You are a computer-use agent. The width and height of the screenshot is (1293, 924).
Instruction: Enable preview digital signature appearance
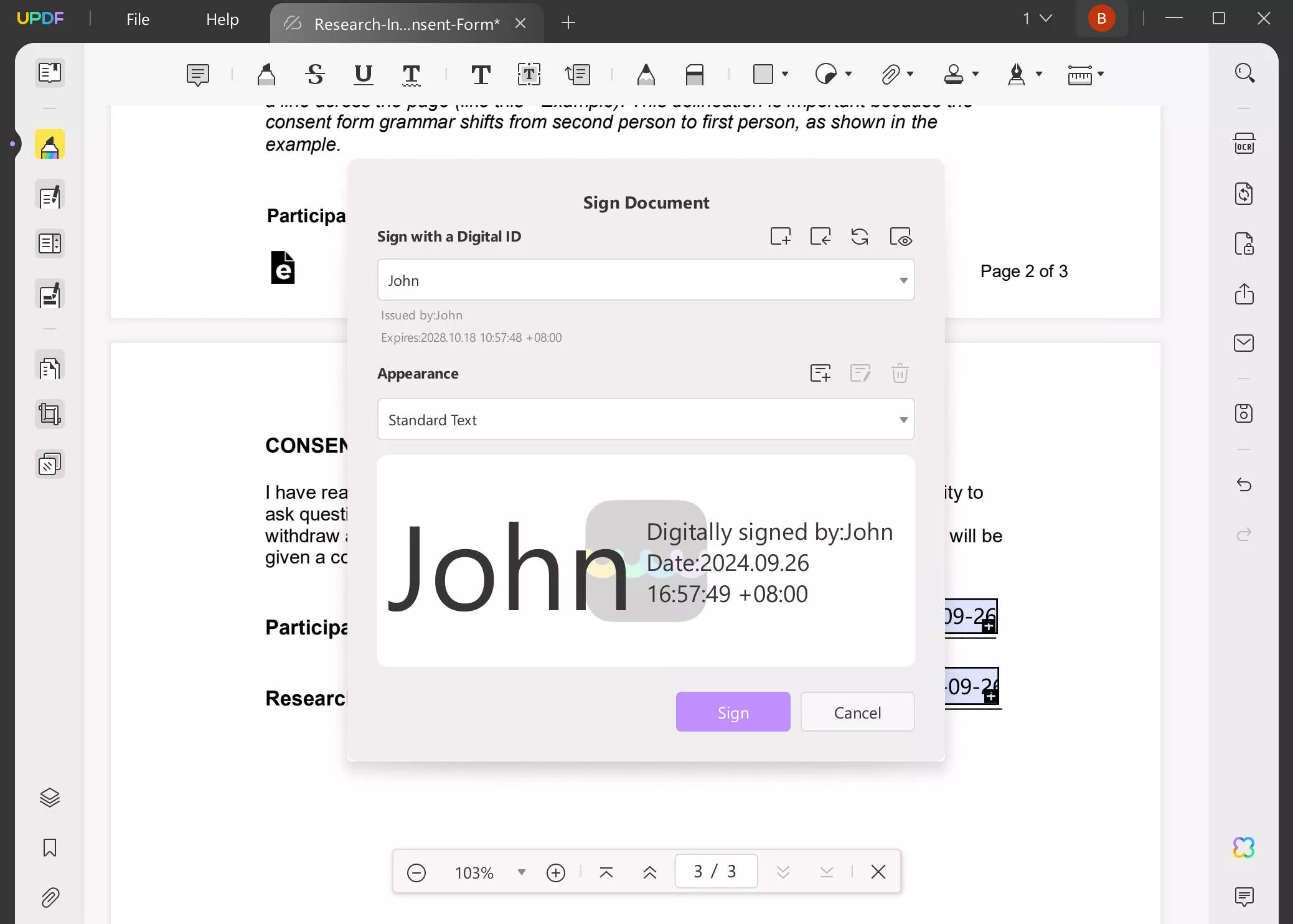[901, 236]
